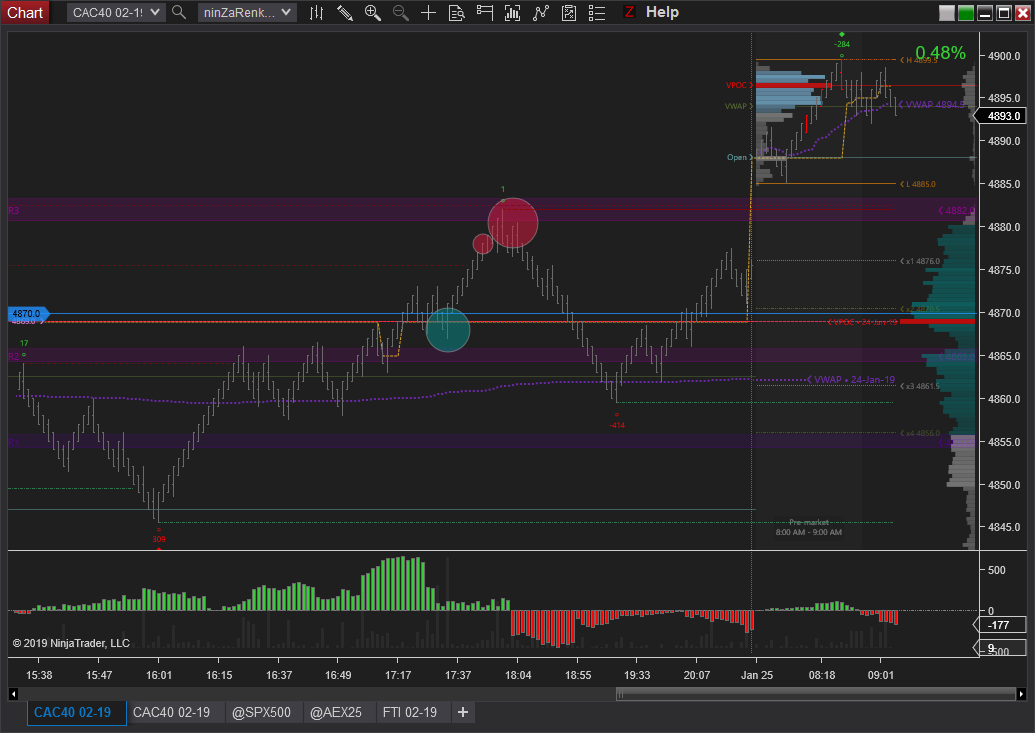The image size is (1035, 733).
Task: Click the 4870.0 blue price line label
Action: [x=27, y=314]
